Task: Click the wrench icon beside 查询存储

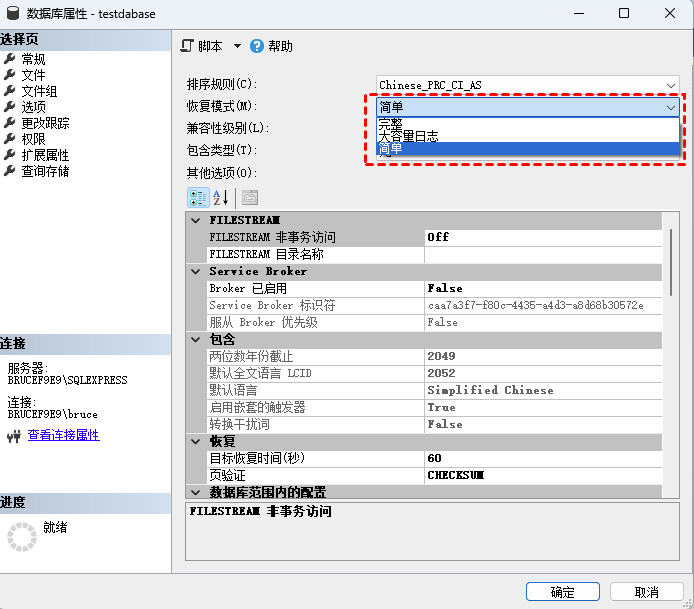Action: [x=10, y=171]
